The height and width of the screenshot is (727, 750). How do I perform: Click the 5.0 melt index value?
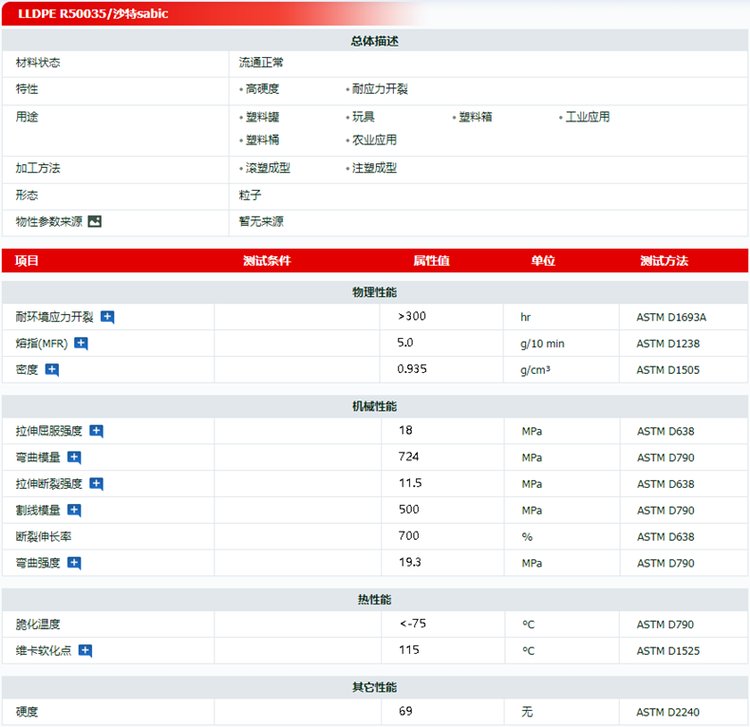[x=405, y=342]
